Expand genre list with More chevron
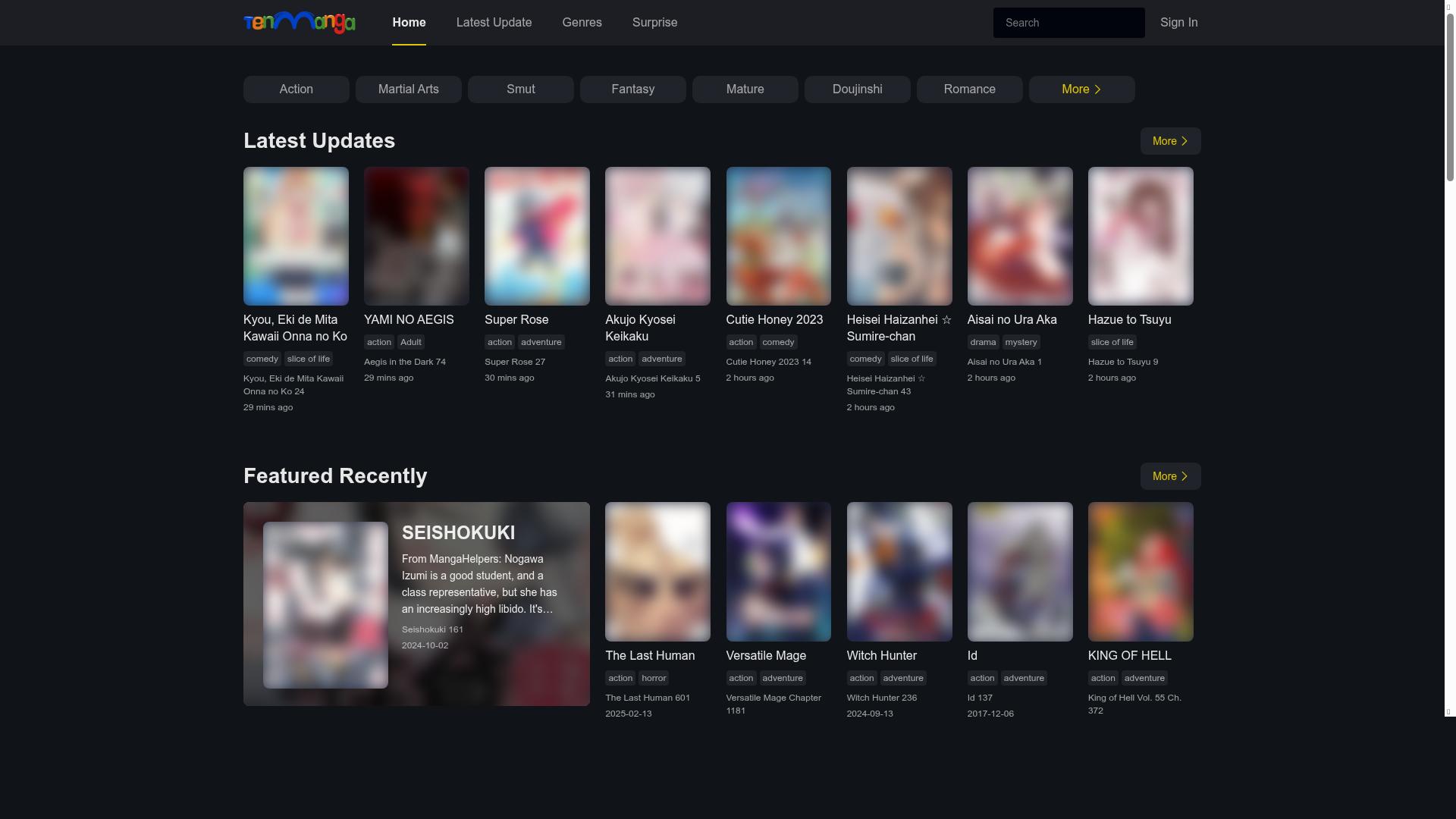The height and width of the screenshot is (819, 1456). pyautogui.click(x=1081, y=89)
